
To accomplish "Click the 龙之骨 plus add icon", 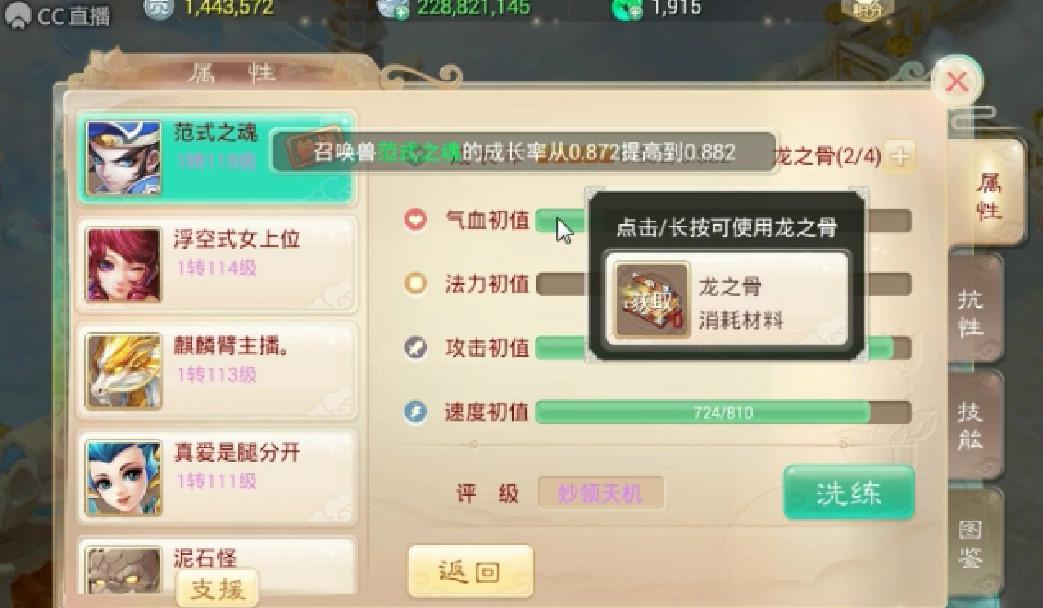I will (x=900, y=156).
